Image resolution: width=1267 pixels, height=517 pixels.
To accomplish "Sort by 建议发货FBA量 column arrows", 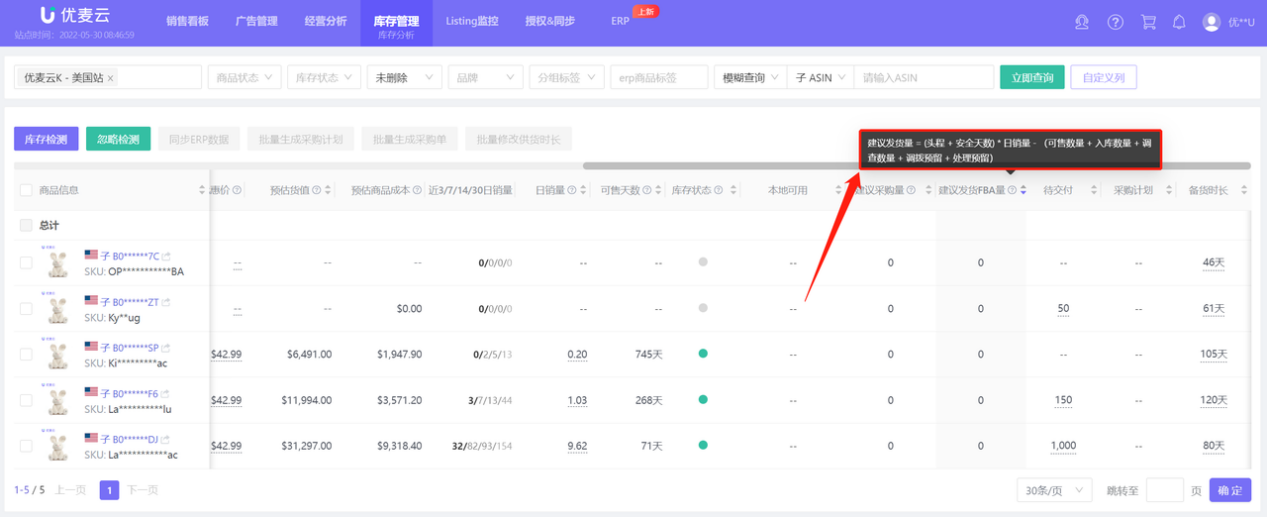I will [1023, 190].
